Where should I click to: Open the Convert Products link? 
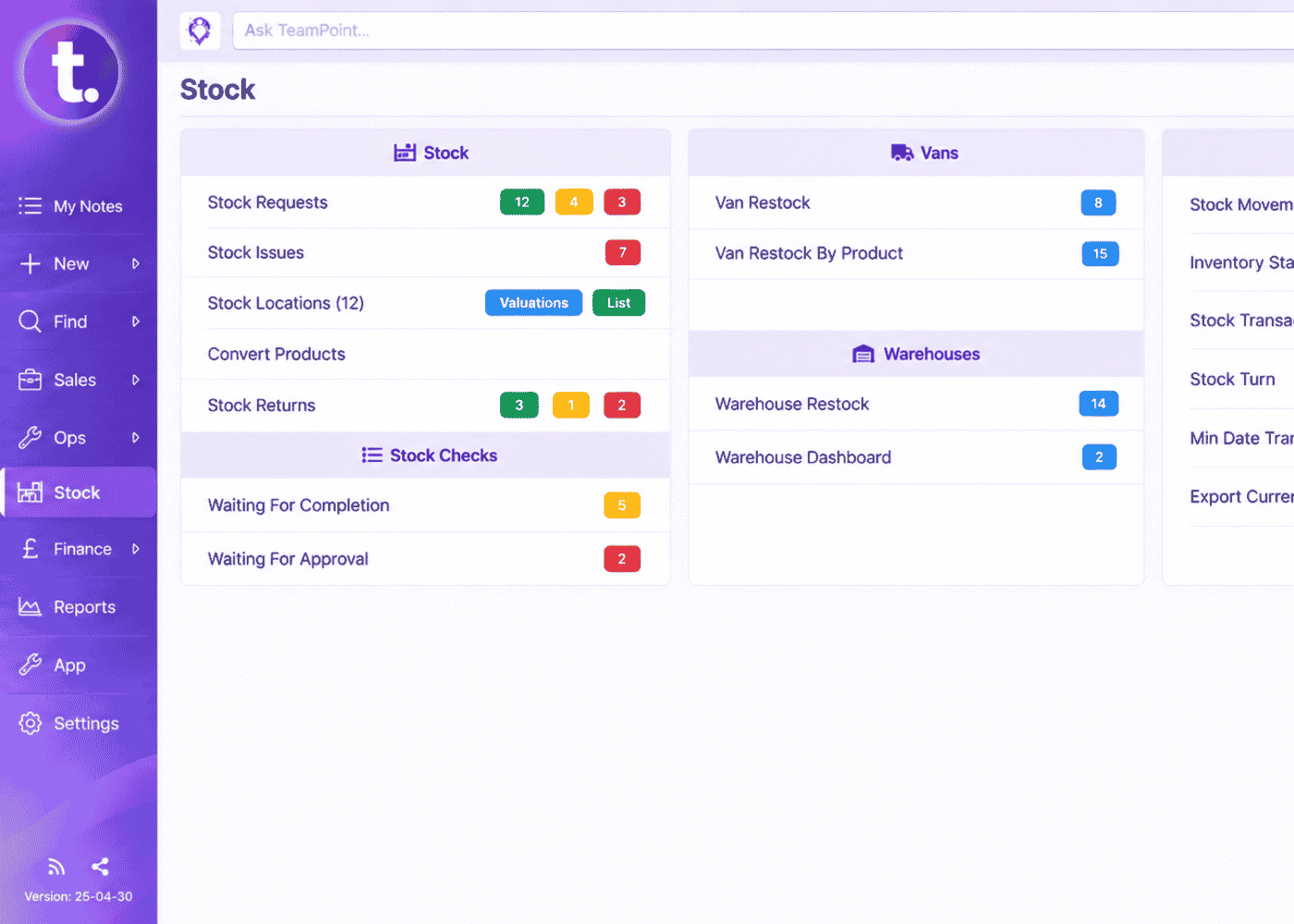click(x=276, y=354)
